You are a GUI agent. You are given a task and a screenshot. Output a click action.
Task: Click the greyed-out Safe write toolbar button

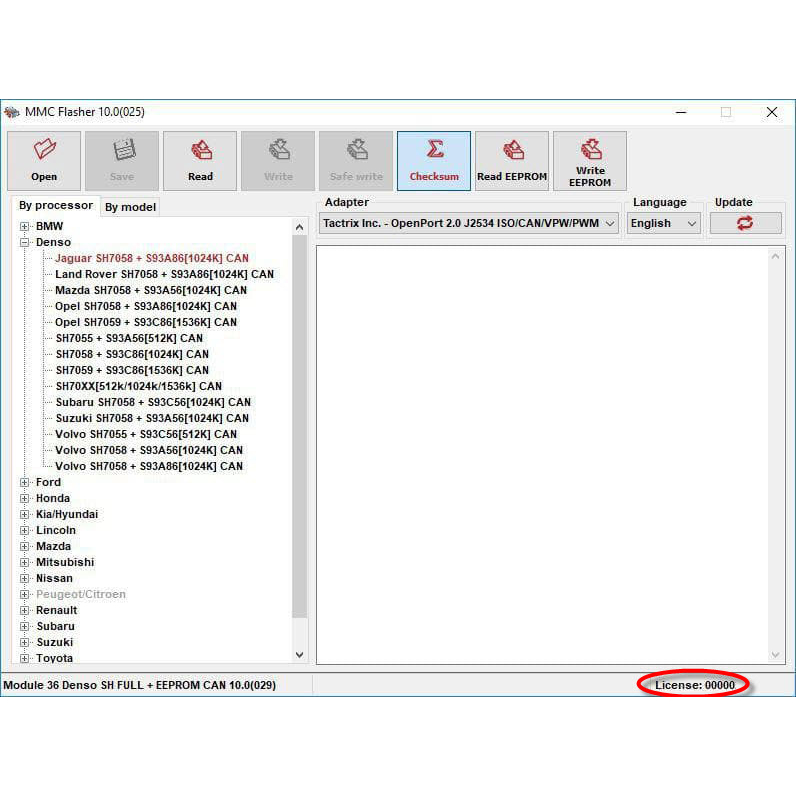356,161
